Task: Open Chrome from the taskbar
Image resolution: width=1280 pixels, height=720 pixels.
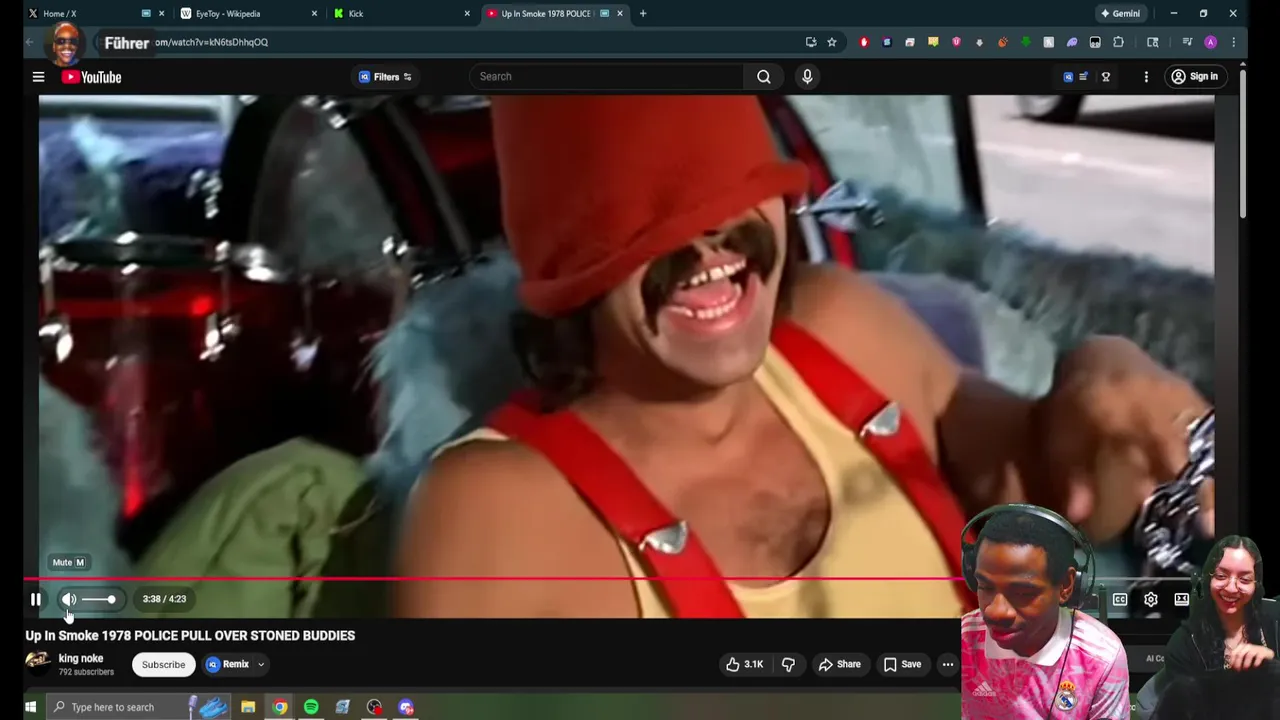Action: coord(280,707)
